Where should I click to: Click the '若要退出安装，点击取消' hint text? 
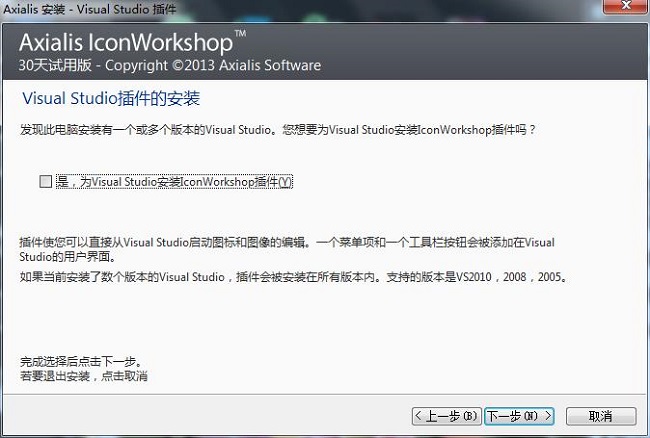coord(84,376)
